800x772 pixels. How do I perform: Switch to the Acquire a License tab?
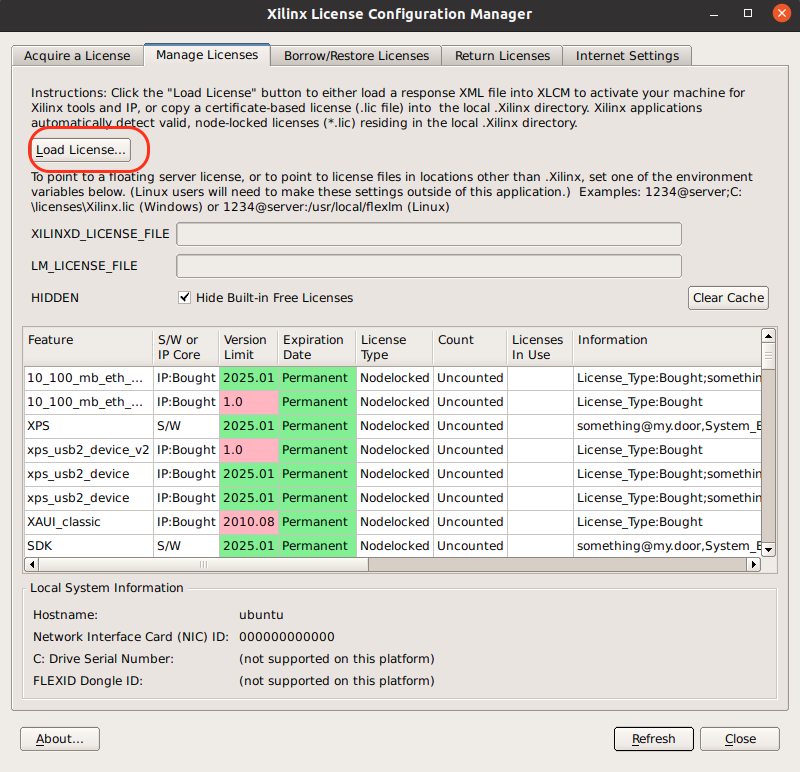pos(77,56)
